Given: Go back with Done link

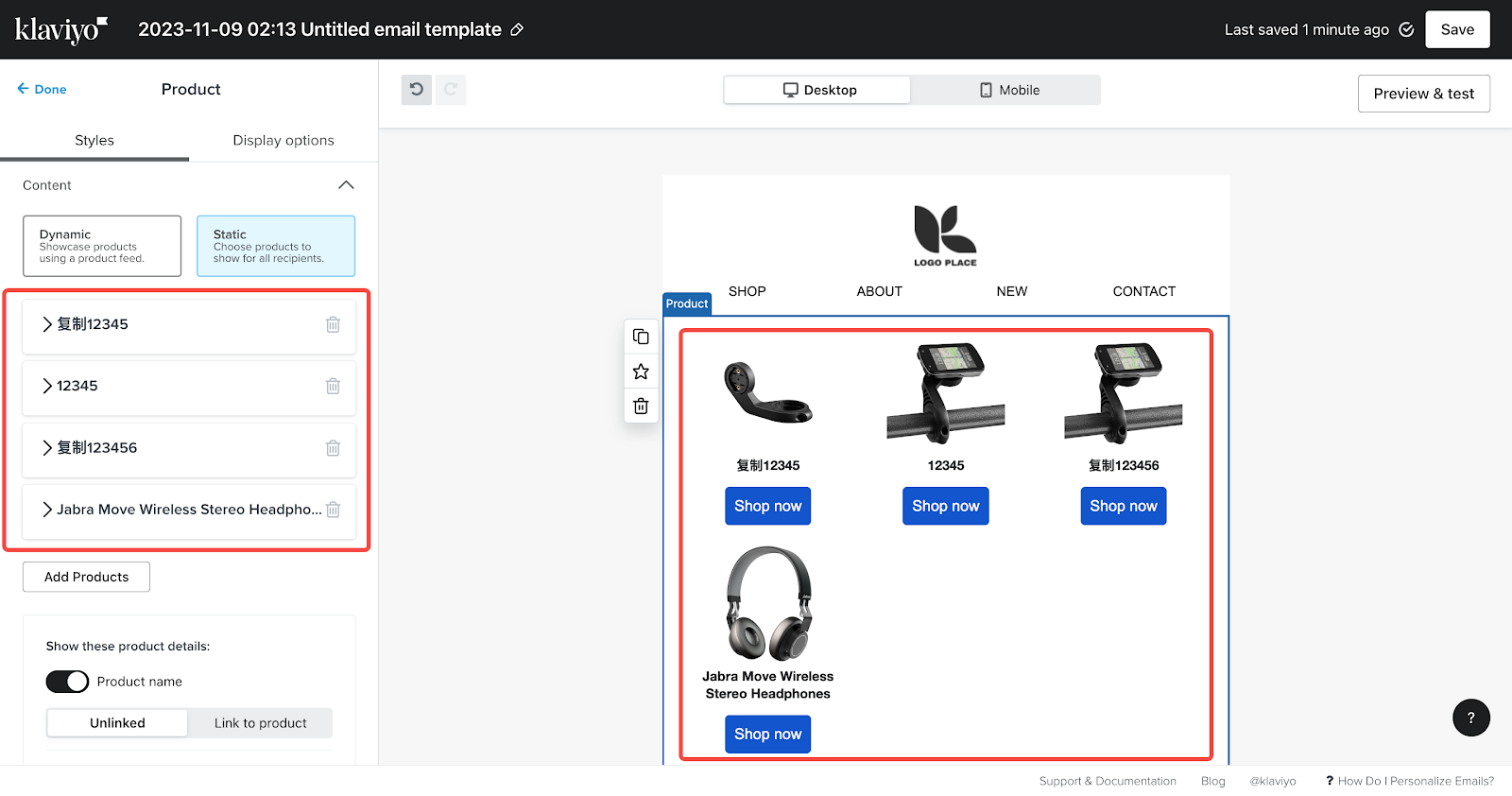Looking at the screenshot, I should point(42,89).
